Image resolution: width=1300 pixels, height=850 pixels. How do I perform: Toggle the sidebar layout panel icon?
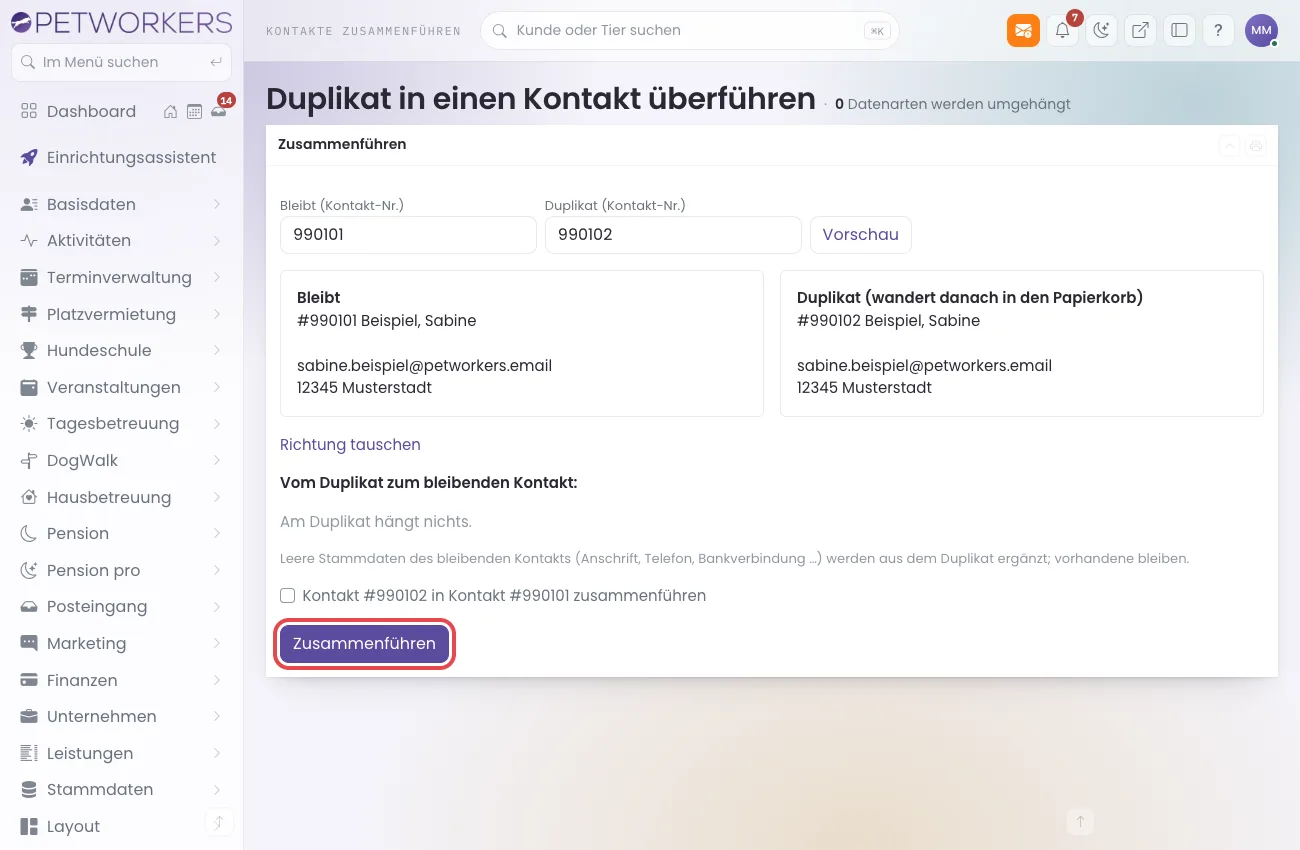pos(1179,31)
